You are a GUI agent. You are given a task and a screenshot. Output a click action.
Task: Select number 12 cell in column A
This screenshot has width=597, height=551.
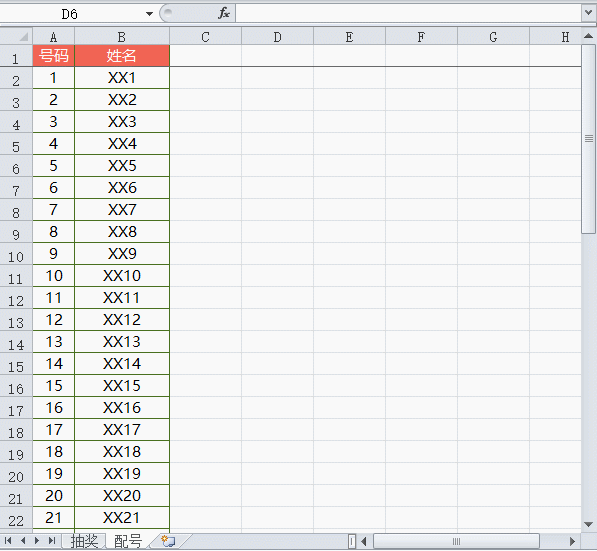tap(54, 320)
